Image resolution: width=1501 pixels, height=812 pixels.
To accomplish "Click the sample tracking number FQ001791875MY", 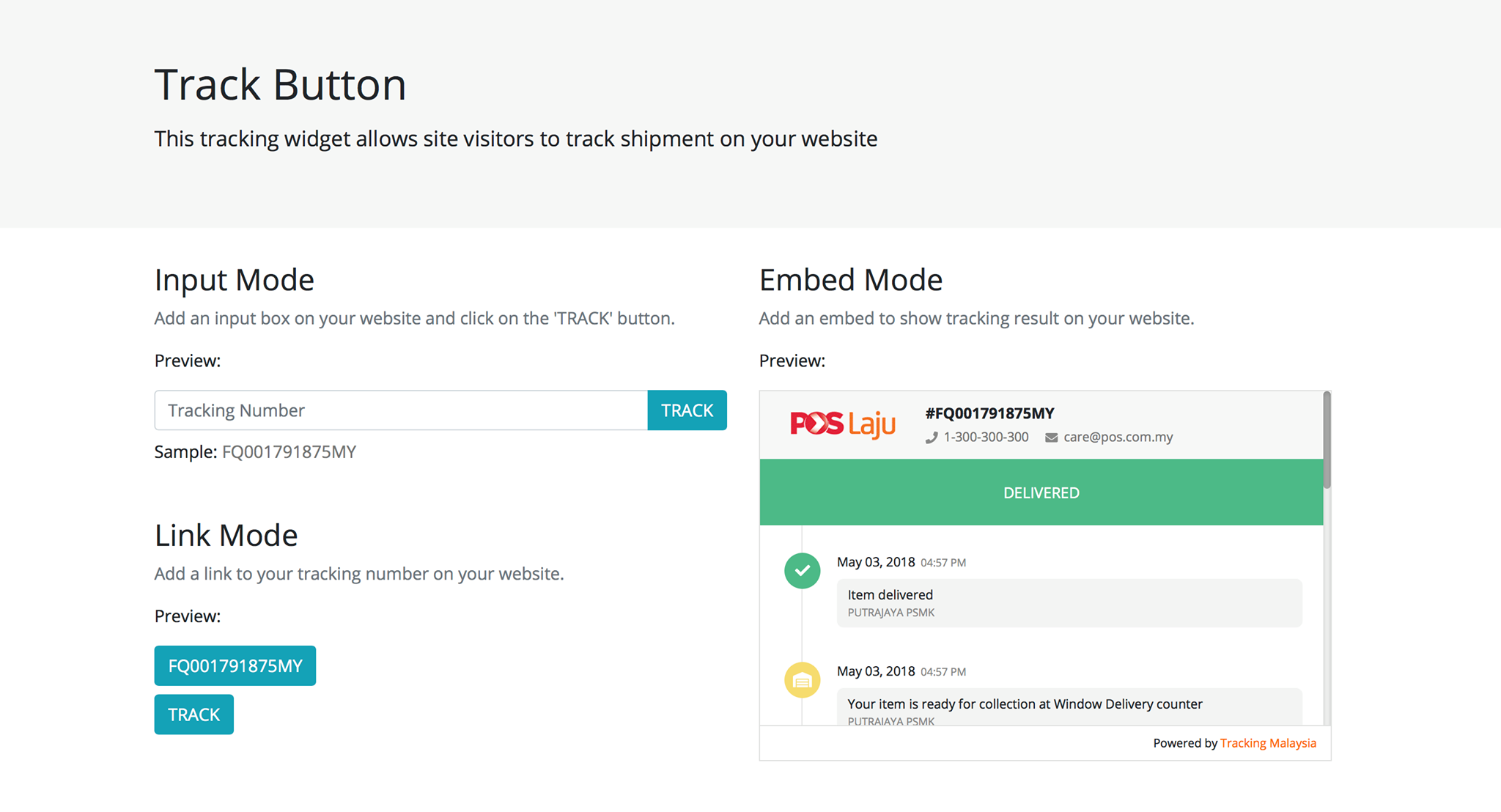I will tap(289, 452).
